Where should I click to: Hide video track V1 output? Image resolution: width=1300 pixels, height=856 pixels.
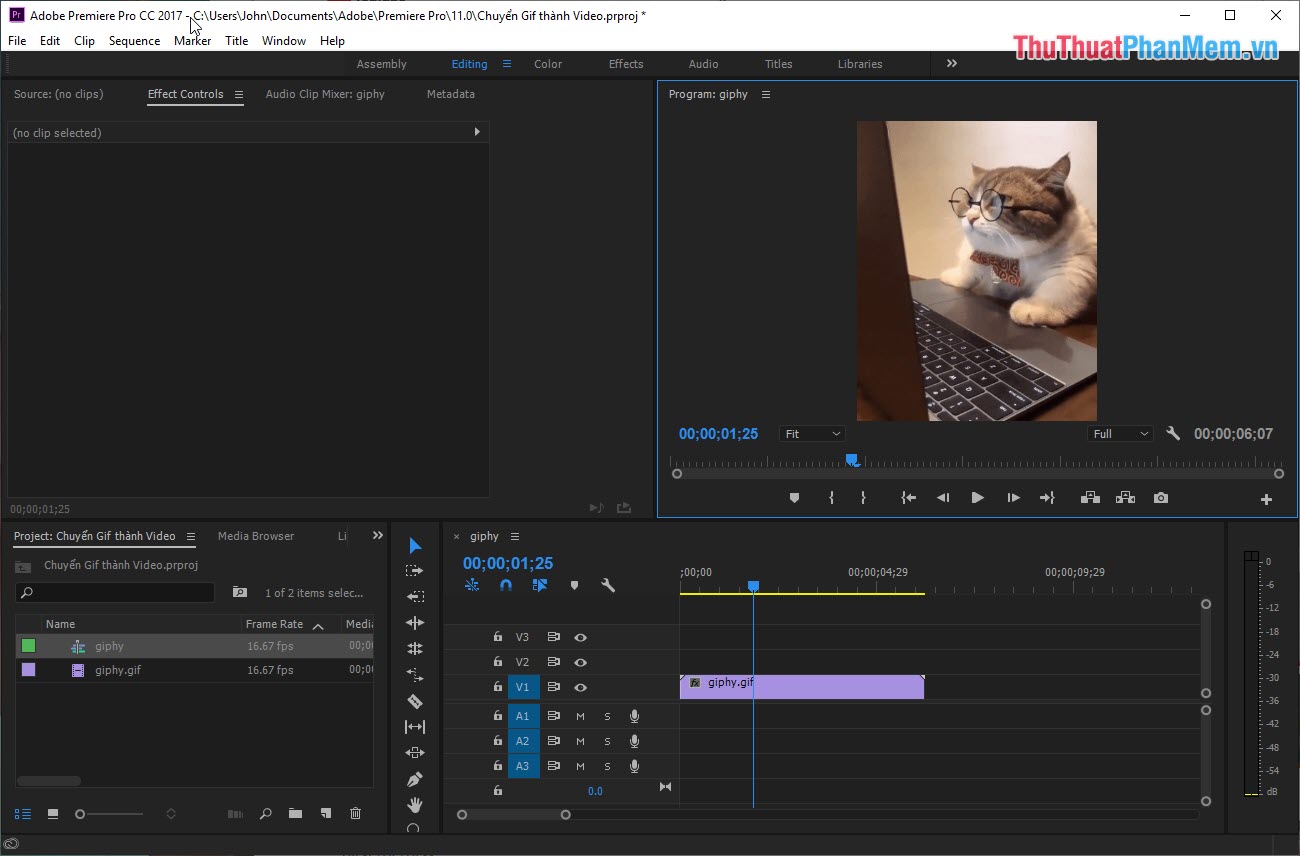[581, 687]
